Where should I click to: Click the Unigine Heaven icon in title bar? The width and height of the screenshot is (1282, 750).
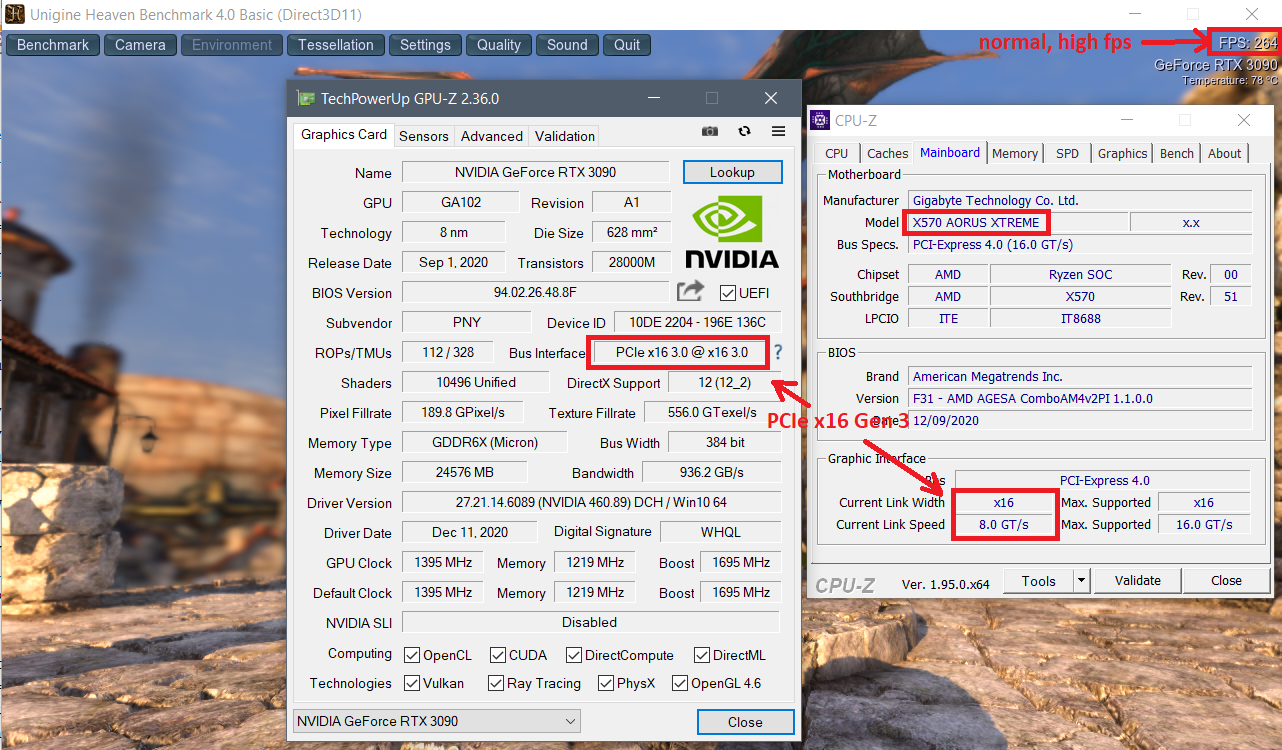13,14
